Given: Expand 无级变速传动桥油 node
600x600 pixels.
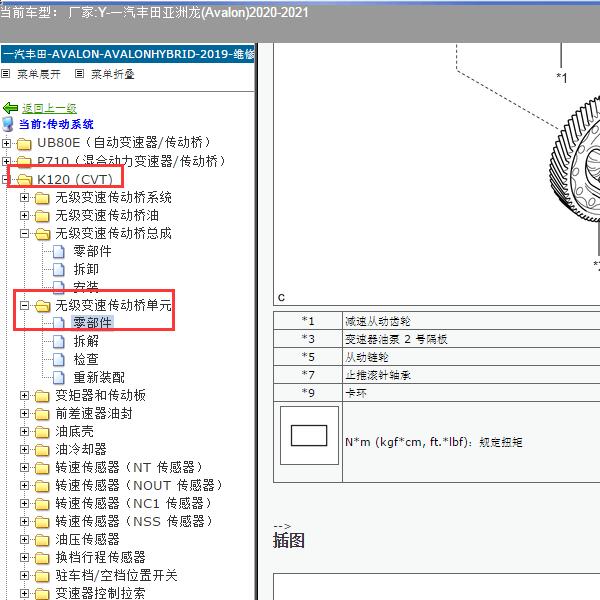Looking at the screenshot, I should click(x=24, y=215).
